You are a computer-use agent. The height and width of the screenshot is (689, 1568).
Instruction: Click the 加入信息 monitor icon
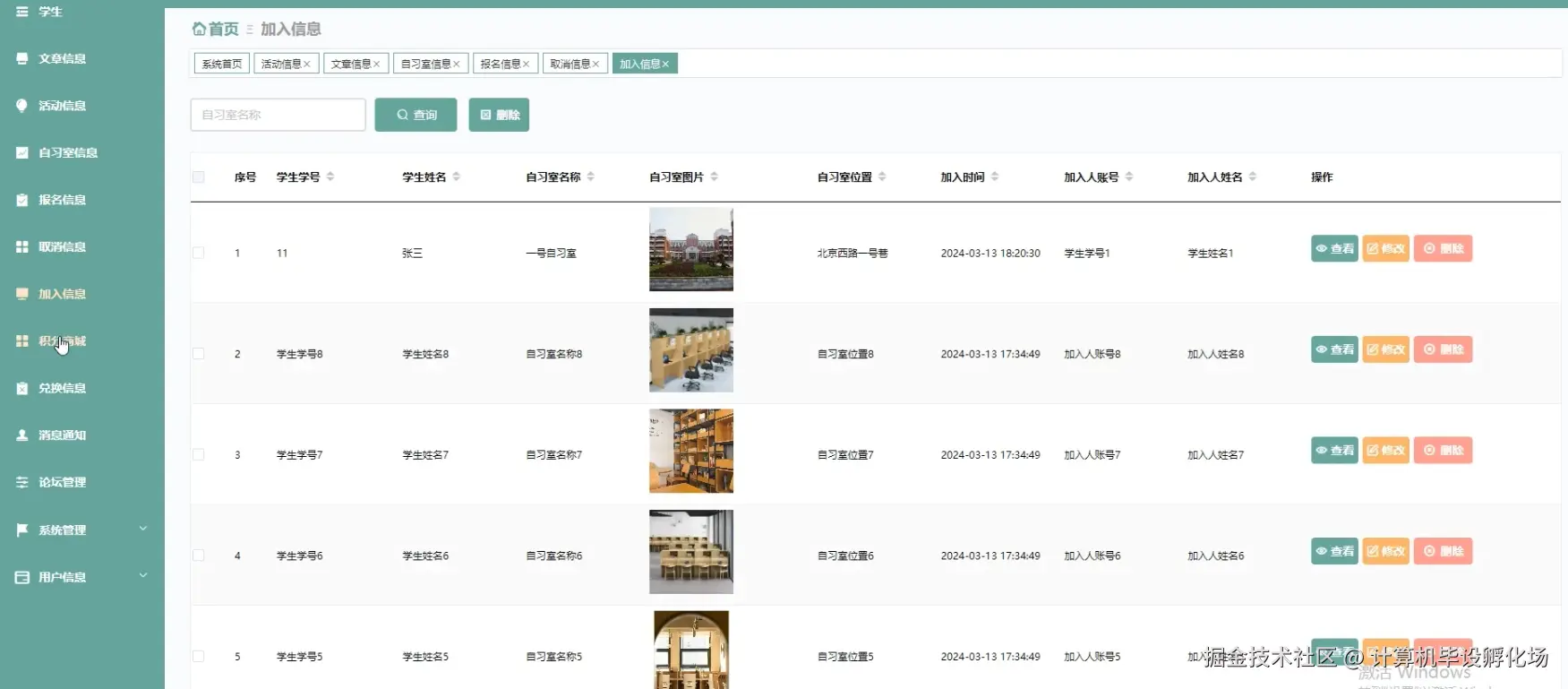pos(21,294)
